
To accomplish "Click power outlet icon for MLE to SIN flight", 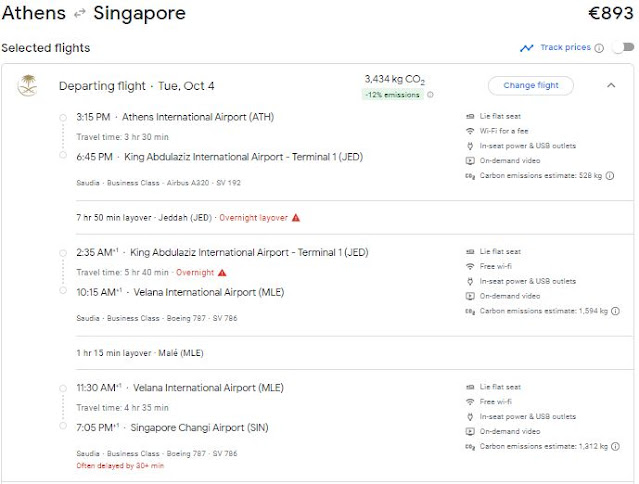I will click(470, 416).
